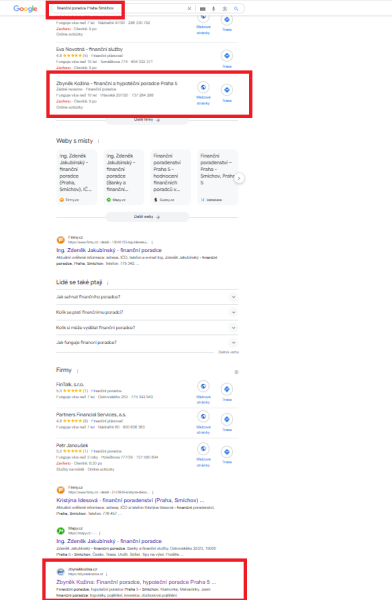Click Webové stránky label under Zbyněk Kožina listing
This screenshot has height=600, width=392.
(203, 100)
